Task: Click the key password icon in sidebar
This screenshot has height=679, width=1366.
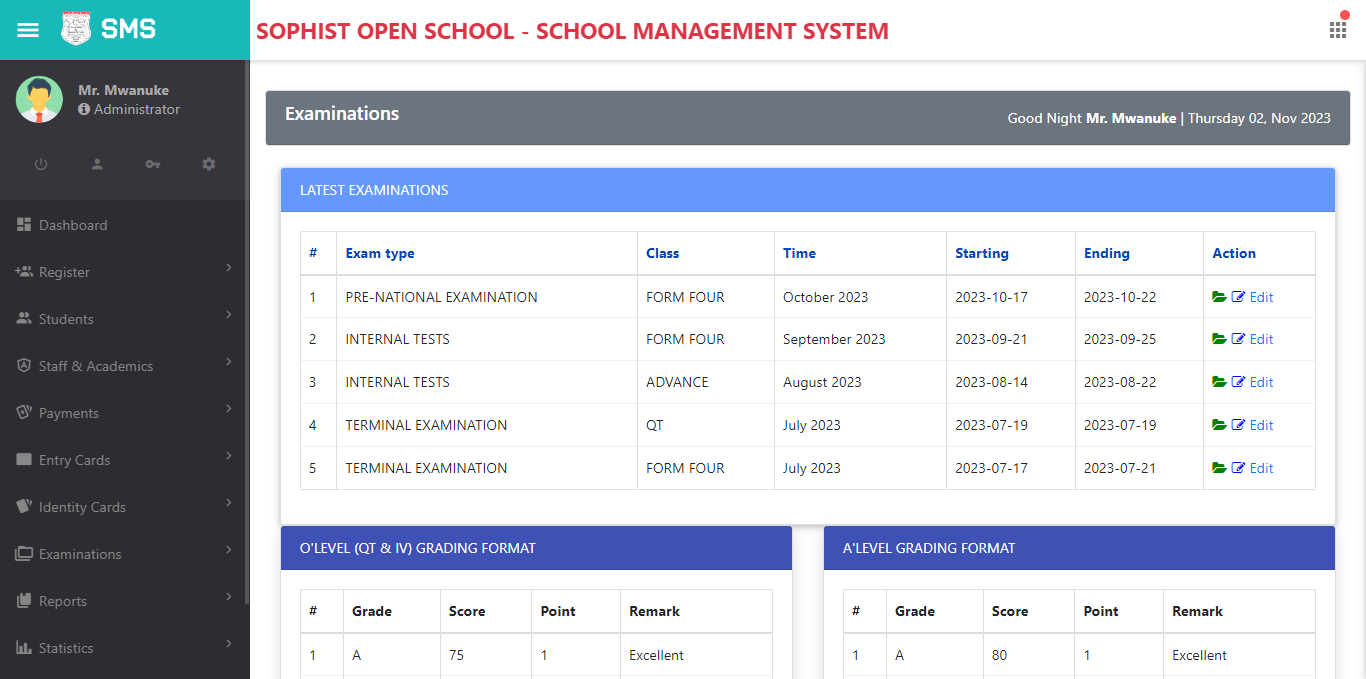Action: coord(152,164)
